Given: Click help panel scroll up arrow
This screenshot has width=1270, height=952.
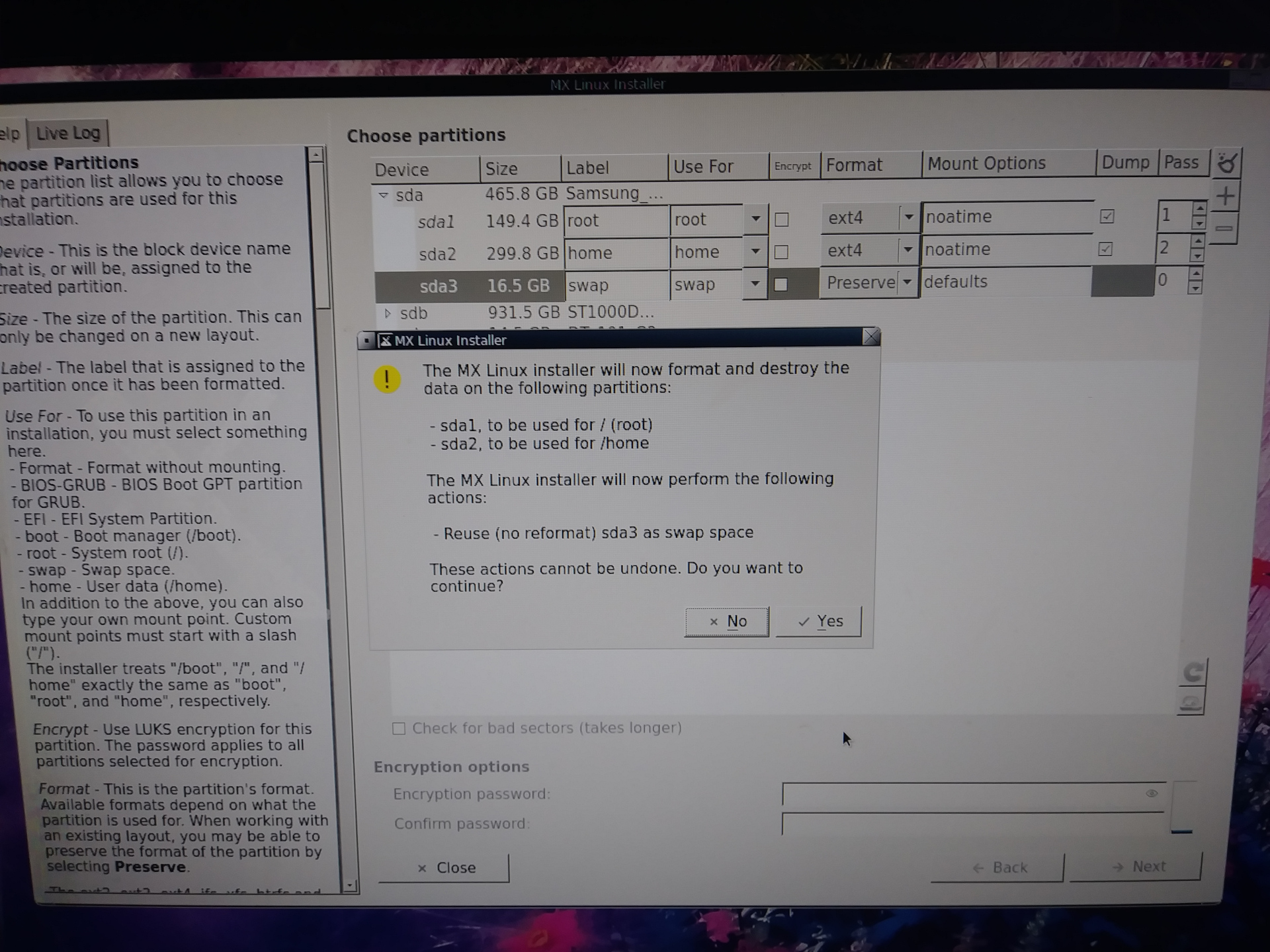Looking at the screenshot, I should point(316,155).
